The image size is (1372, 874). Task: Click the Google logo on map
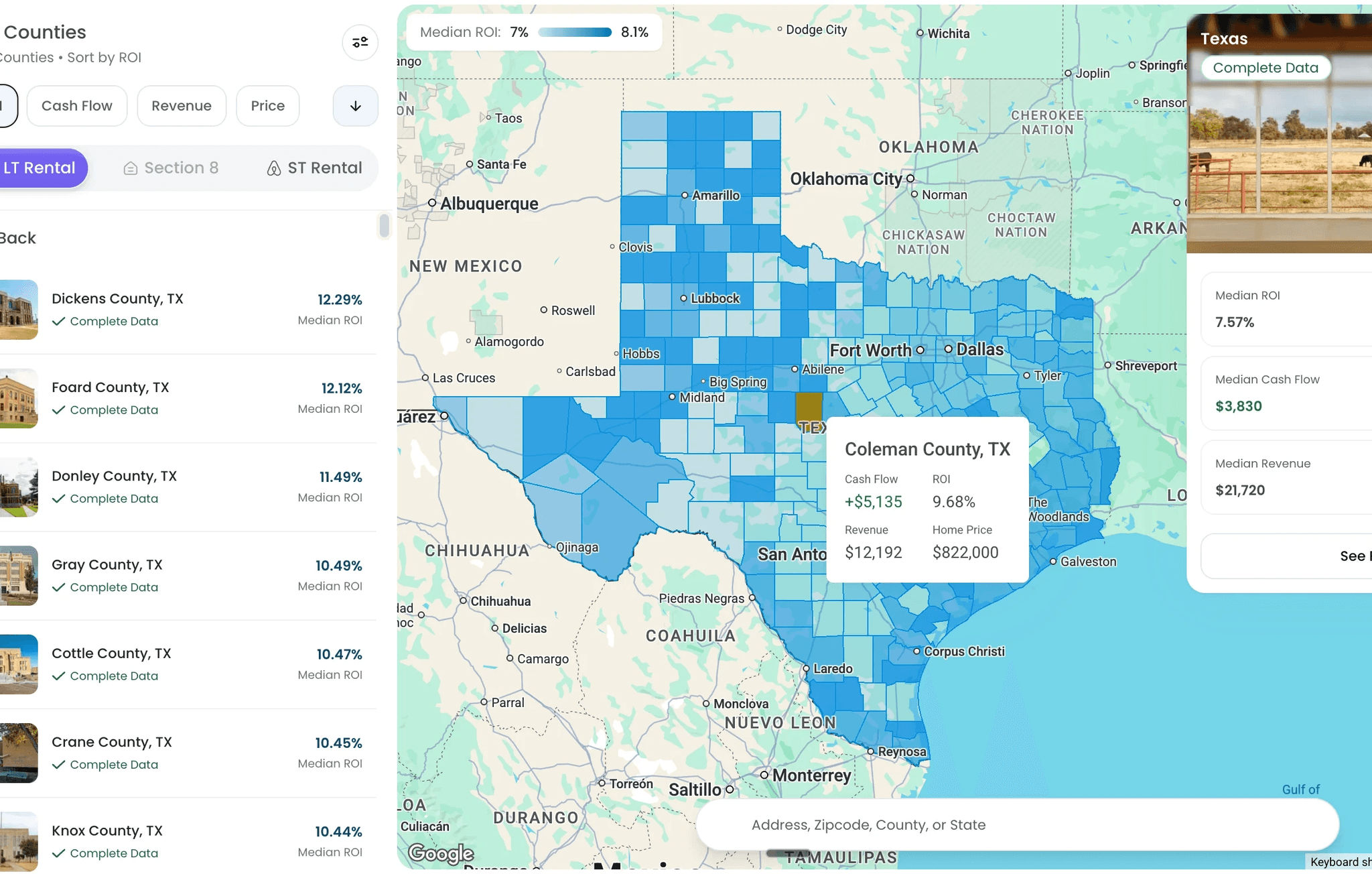pos(441,853)
